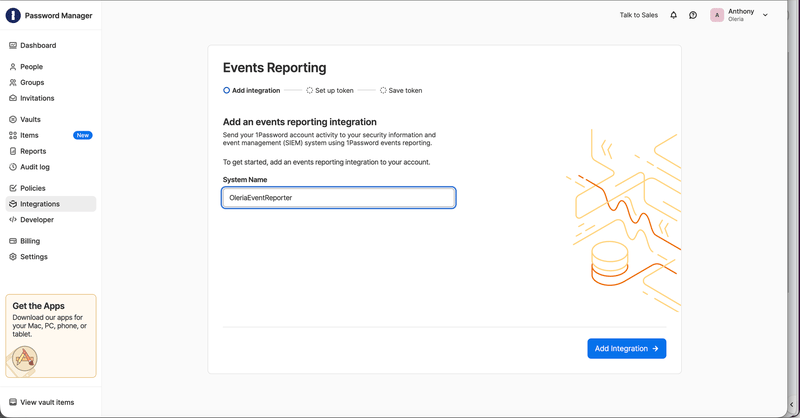Click the 1Password logo icon

coord(13,15)
